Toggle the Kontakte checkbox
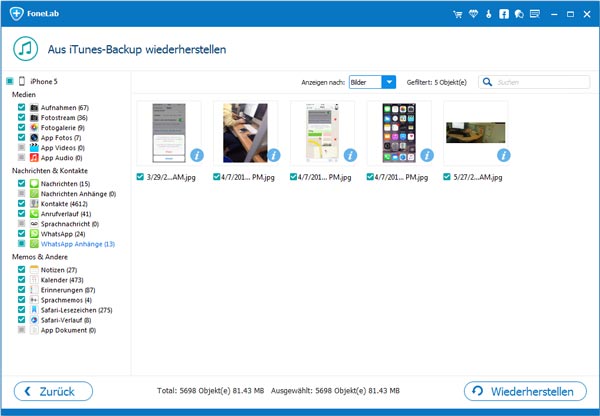The image size is (600, 416). click(x=21, y=204)
